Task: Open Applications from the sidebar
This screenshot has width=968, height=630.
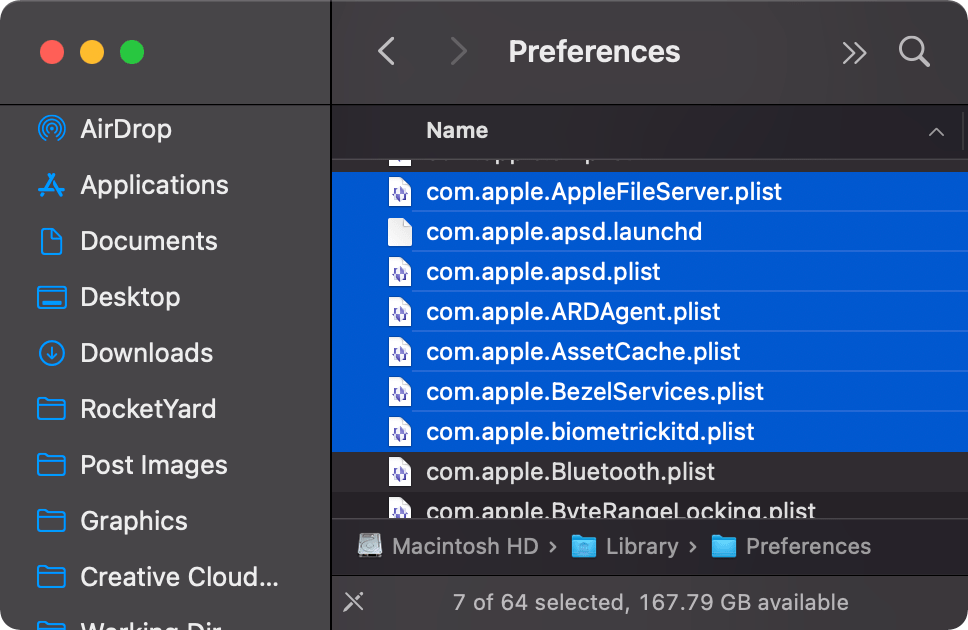Action: 153,185
